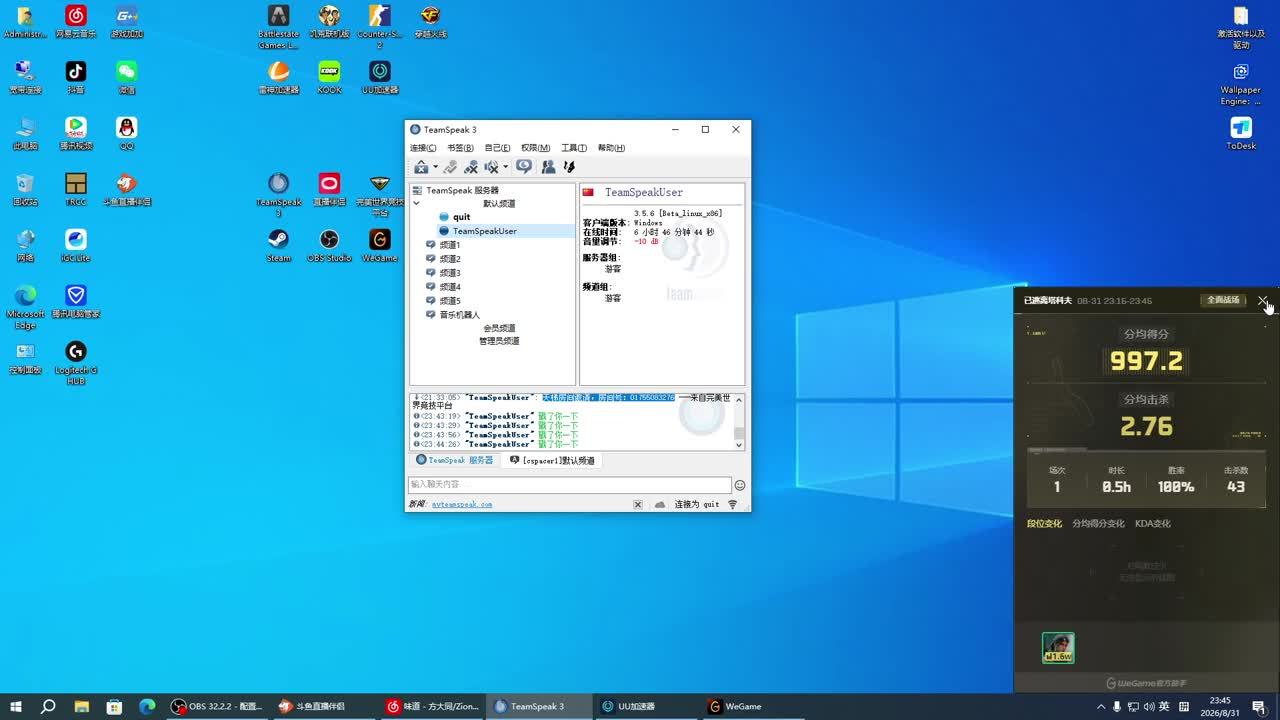Select channel 频道4
The height and width of the screenshot is (720, 1280).
pos(449,287)
